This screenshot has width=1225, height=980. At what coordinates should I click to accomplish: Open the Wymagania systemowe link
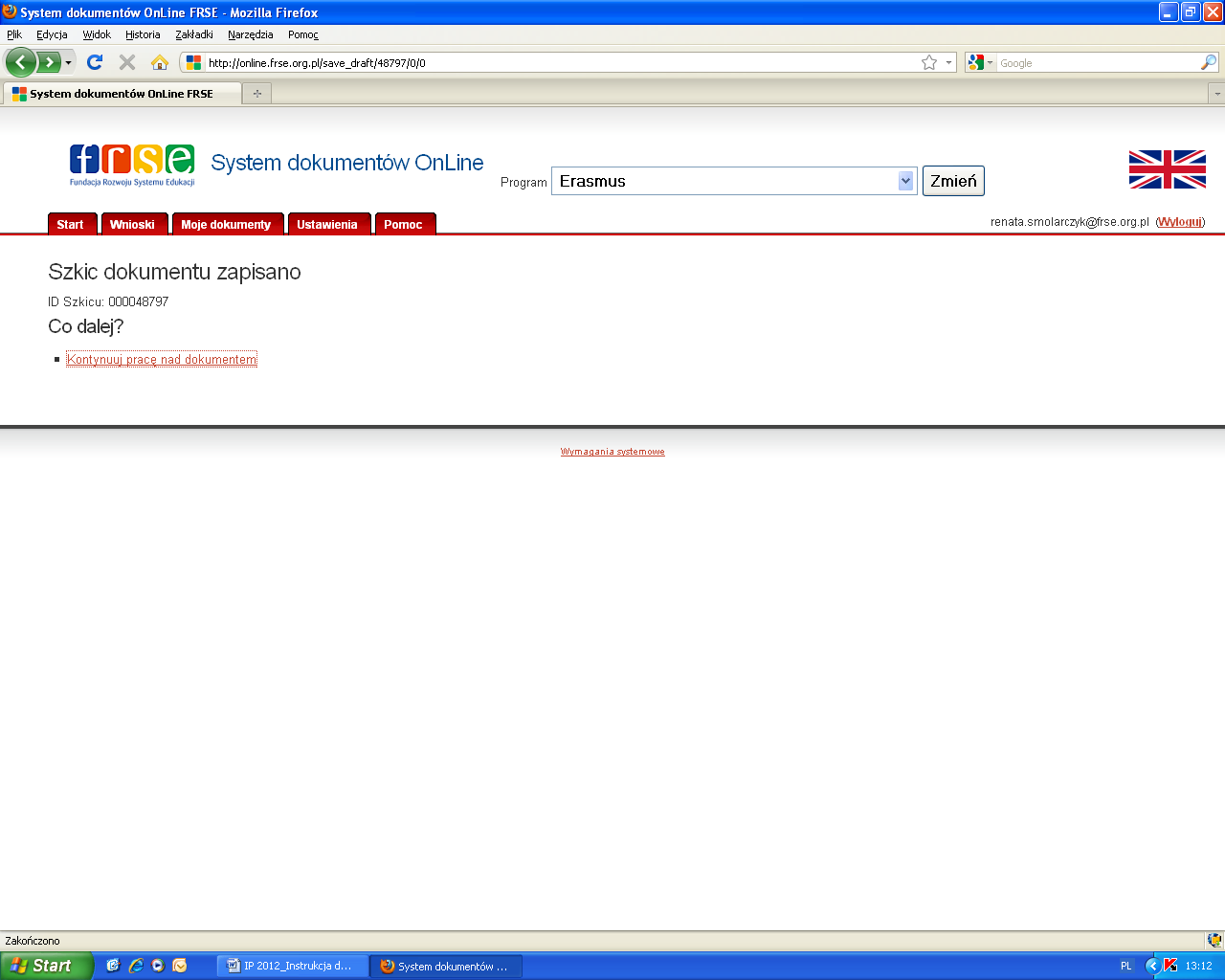click(x=612, y=452)
